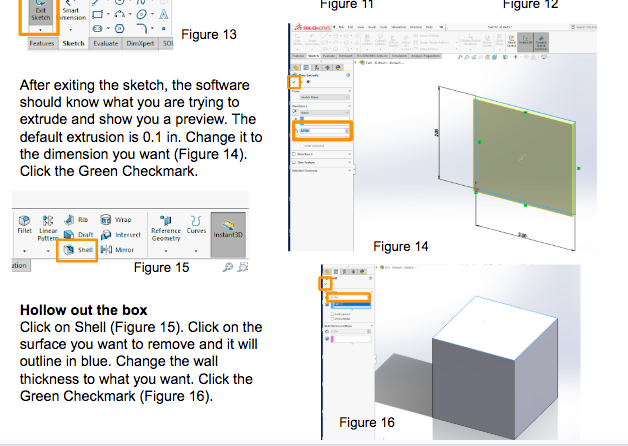628x446 pixels.
Task: Open the Curves dropdown arrow
Action: coord(196,251)
